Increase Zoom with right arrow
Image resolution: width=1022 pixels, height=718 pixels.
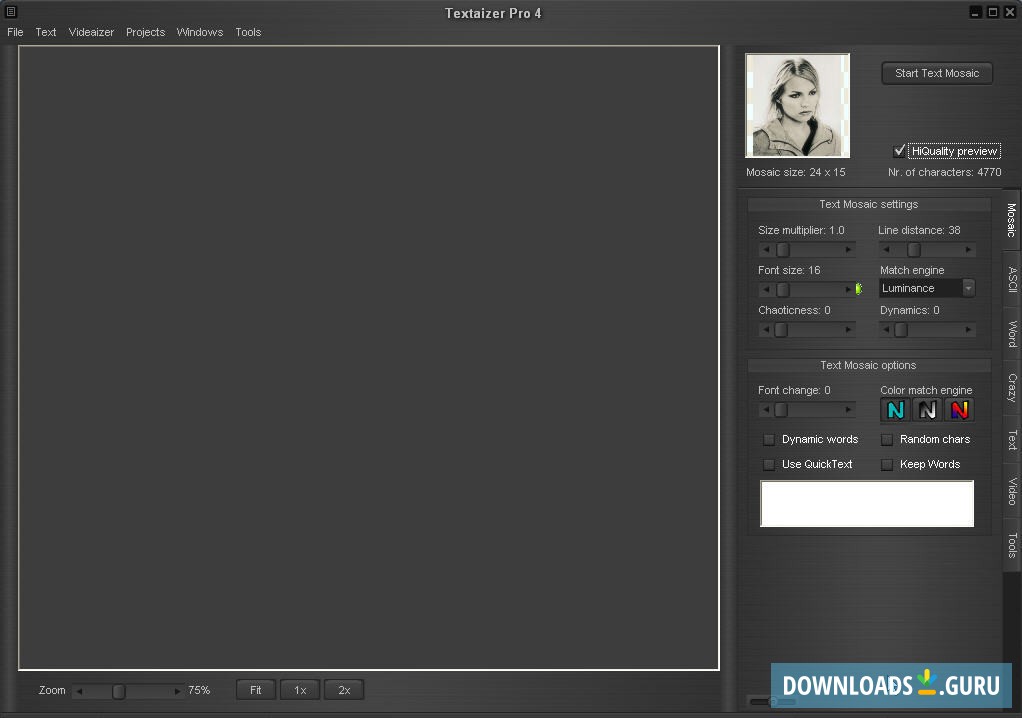point(177,691)
